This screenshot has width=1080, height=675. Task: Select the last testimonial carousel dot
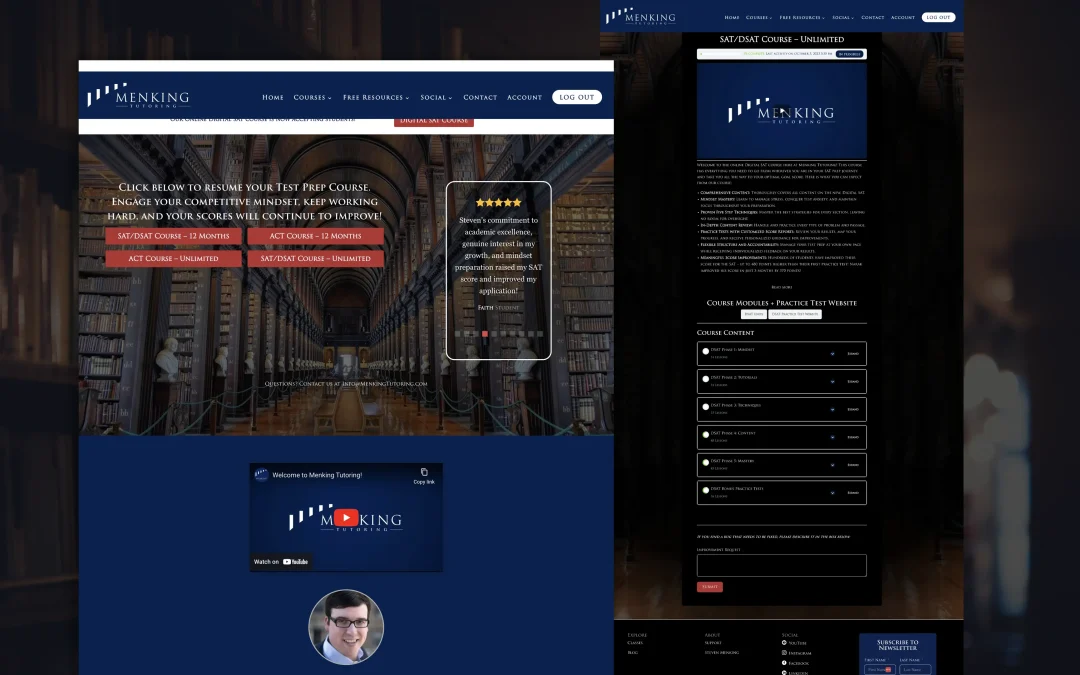[x=540, y=334]
